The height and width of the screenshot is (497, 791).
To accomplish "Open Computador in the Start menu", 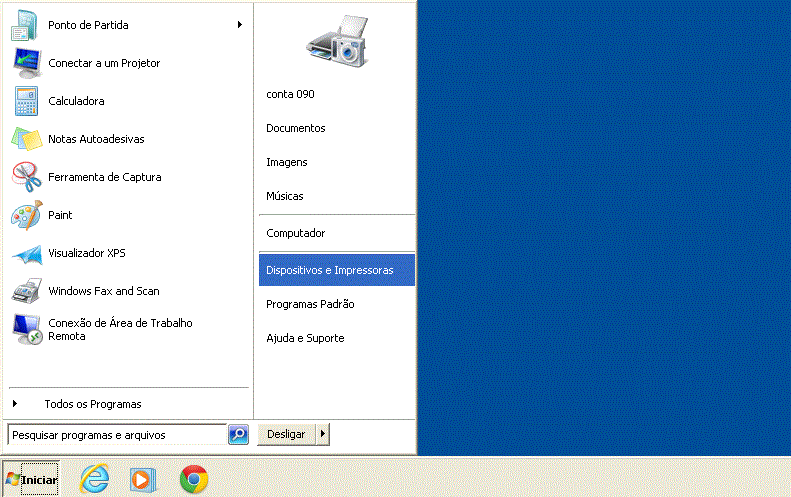I will (x=296, y=233).
